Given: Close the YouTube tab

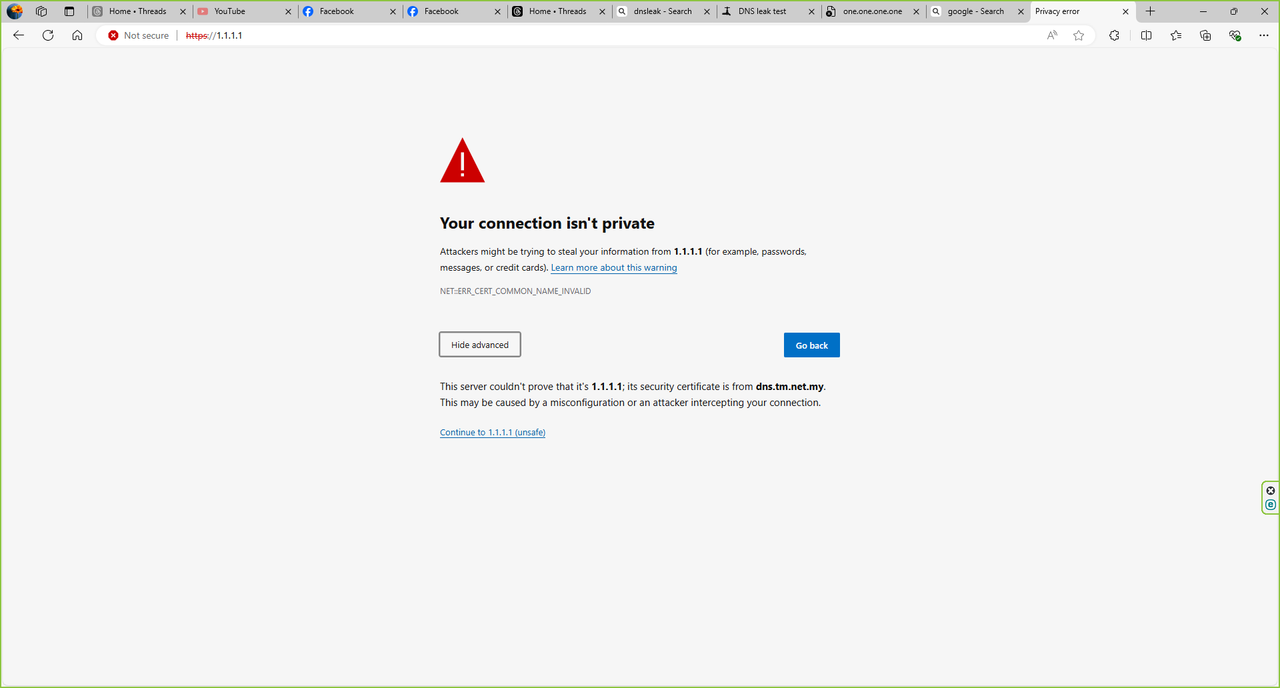Looking at the screenshot, I should 288,12.
